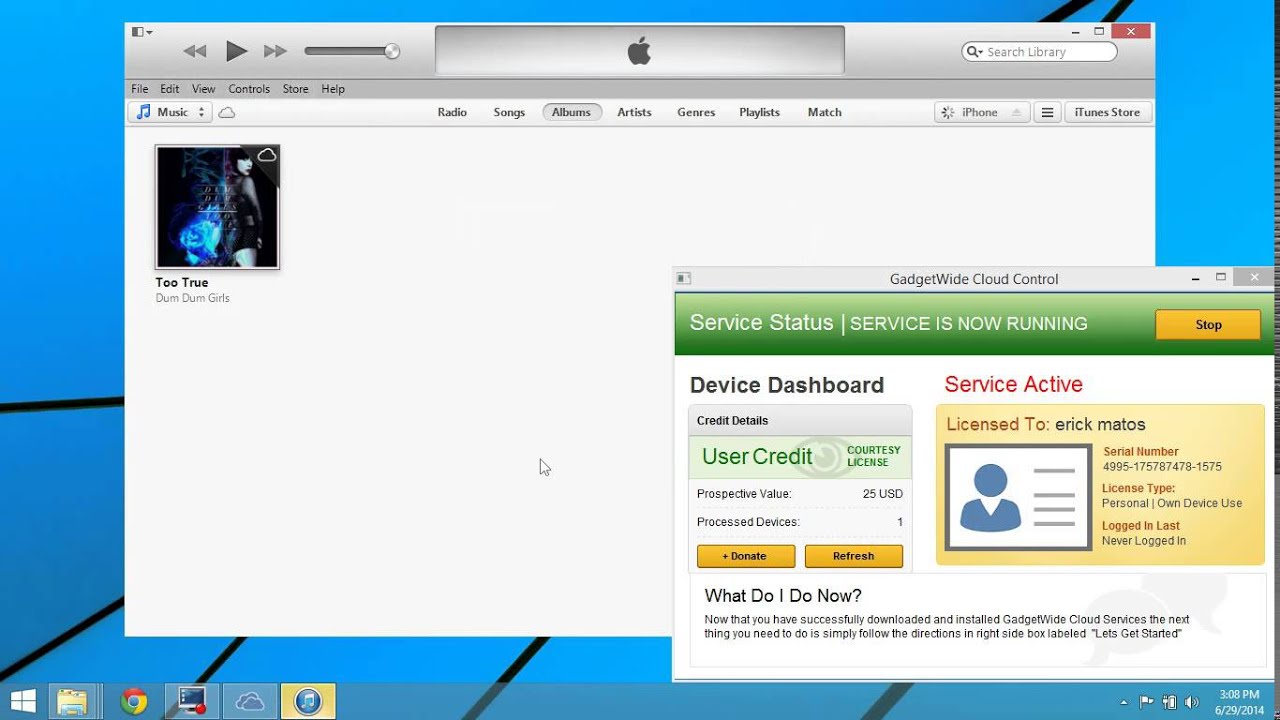Click the iTunes rewind button
This screenshot has width=1280, height=720.
(x=195, y=51)
